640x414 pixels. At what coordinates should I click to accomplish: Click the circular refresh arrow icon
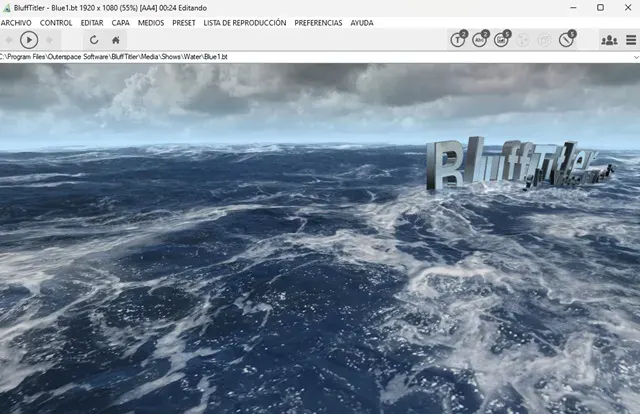click(x=94, y=40)
